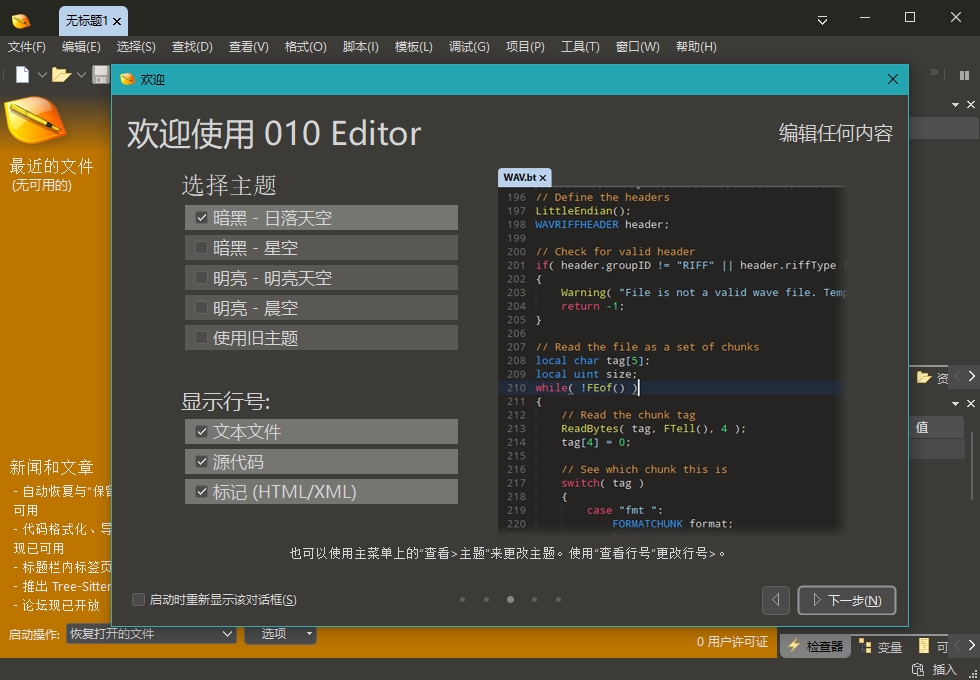Click the save disk icon in toolbar

pos(101,75)
